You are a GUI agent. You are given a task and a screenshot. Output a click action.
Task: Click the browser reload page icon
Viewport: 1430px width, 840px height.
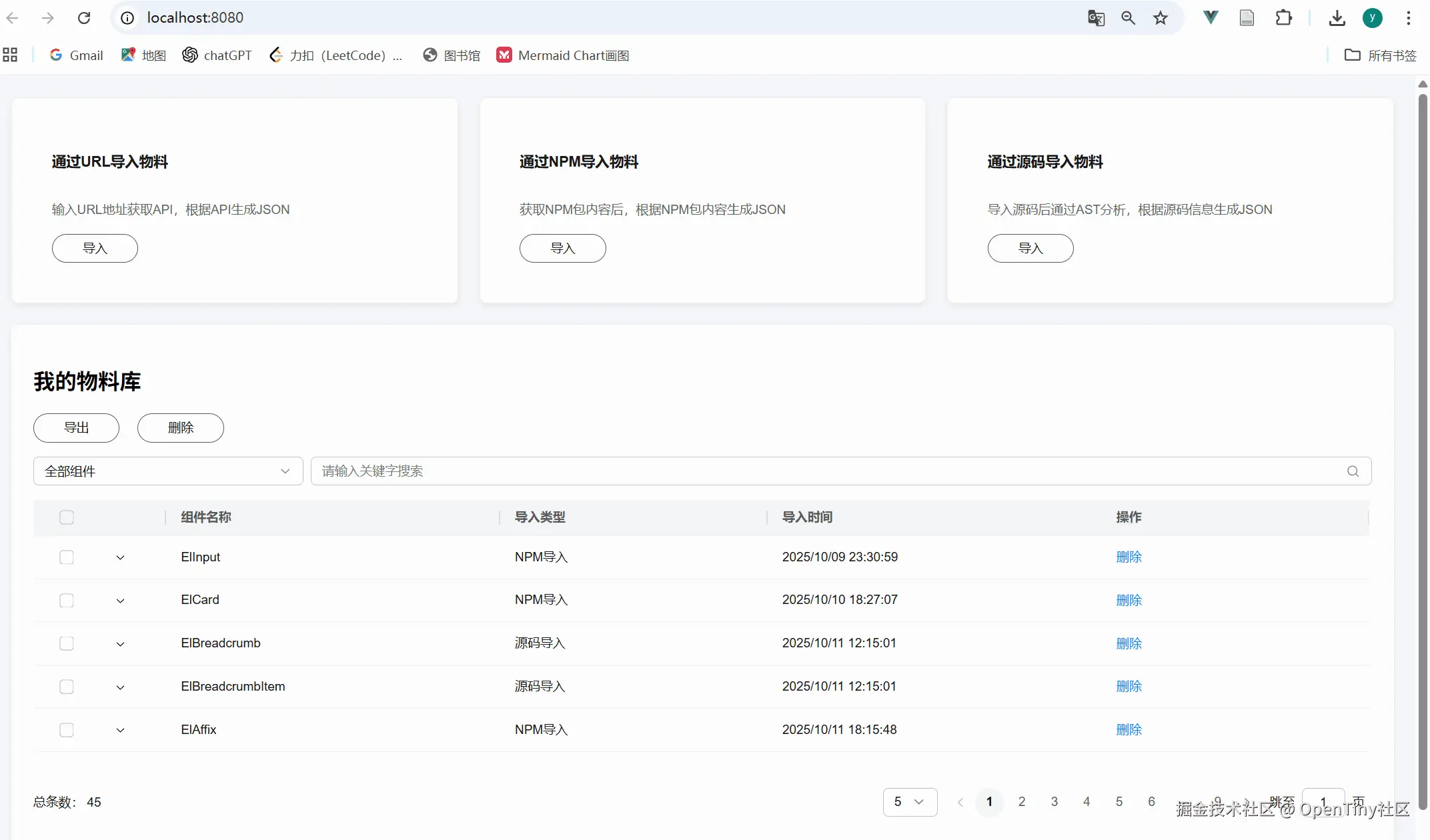(84, 18)
